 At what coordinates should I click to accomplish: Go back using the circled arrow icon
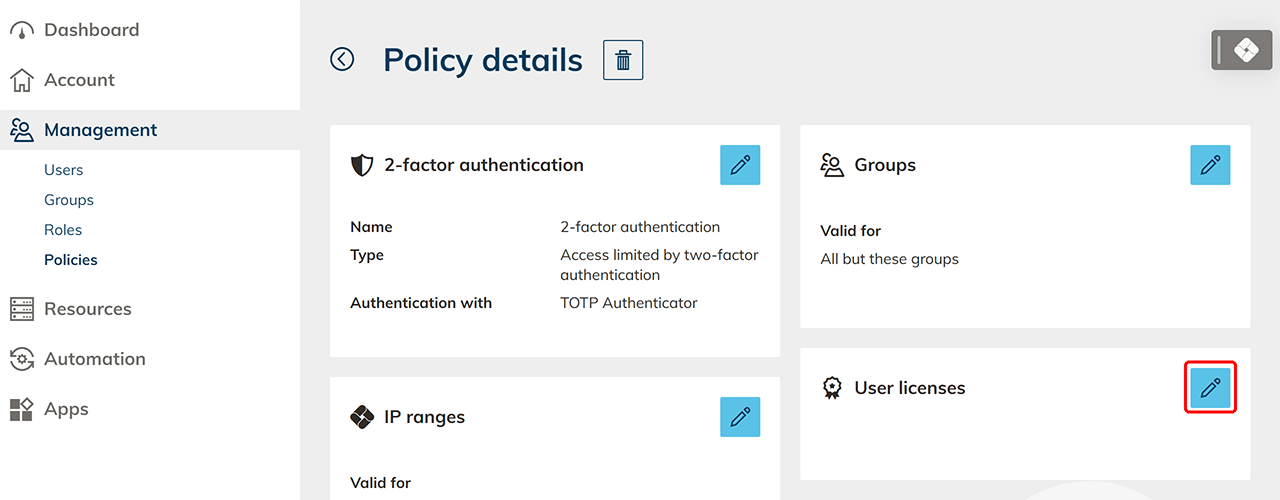click(x=342, y=60)
